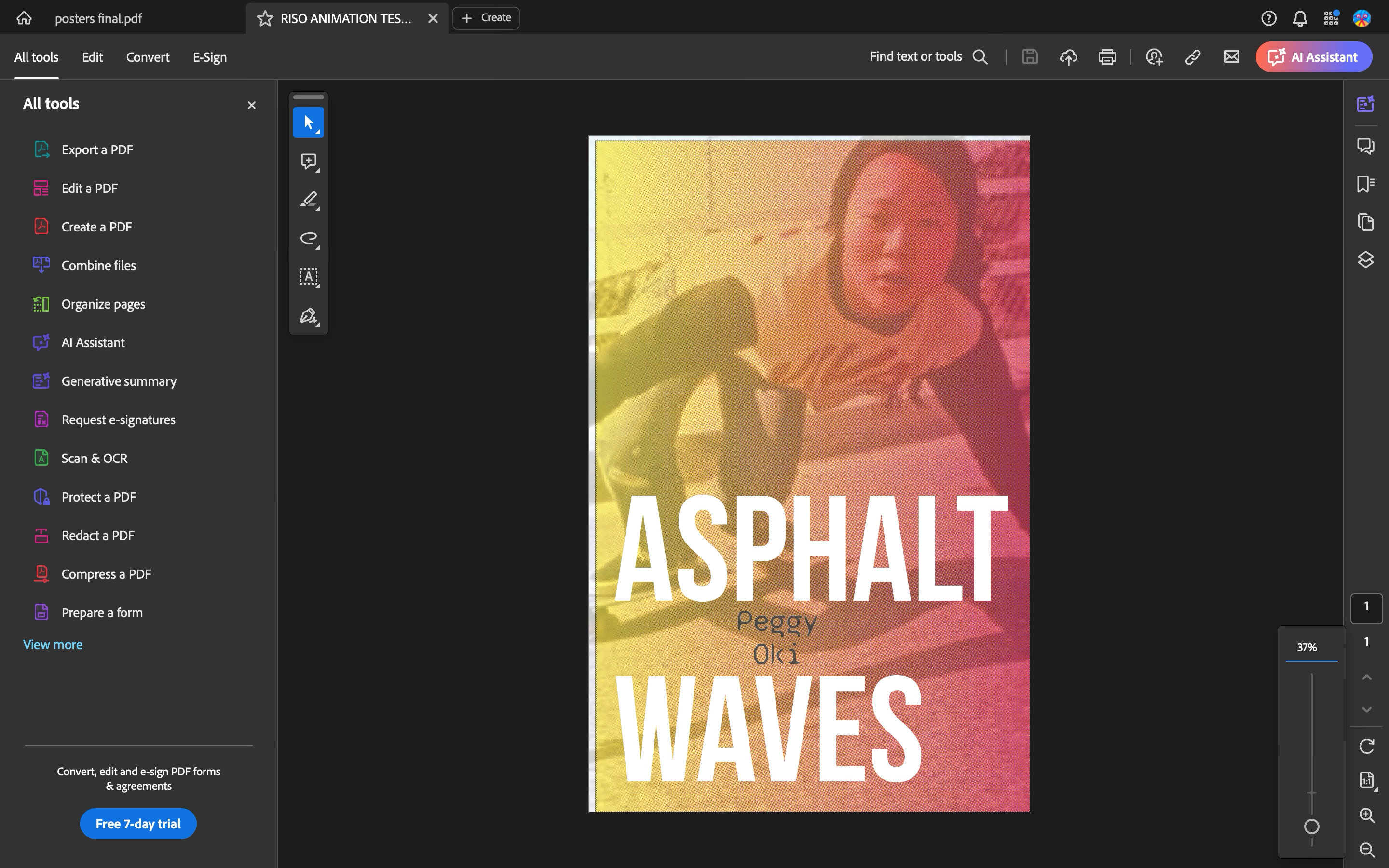Screen dimensions: 1389x868
Task: Click the zoom slider handle
Action: pyautogui.click(x=1311, y=827)
